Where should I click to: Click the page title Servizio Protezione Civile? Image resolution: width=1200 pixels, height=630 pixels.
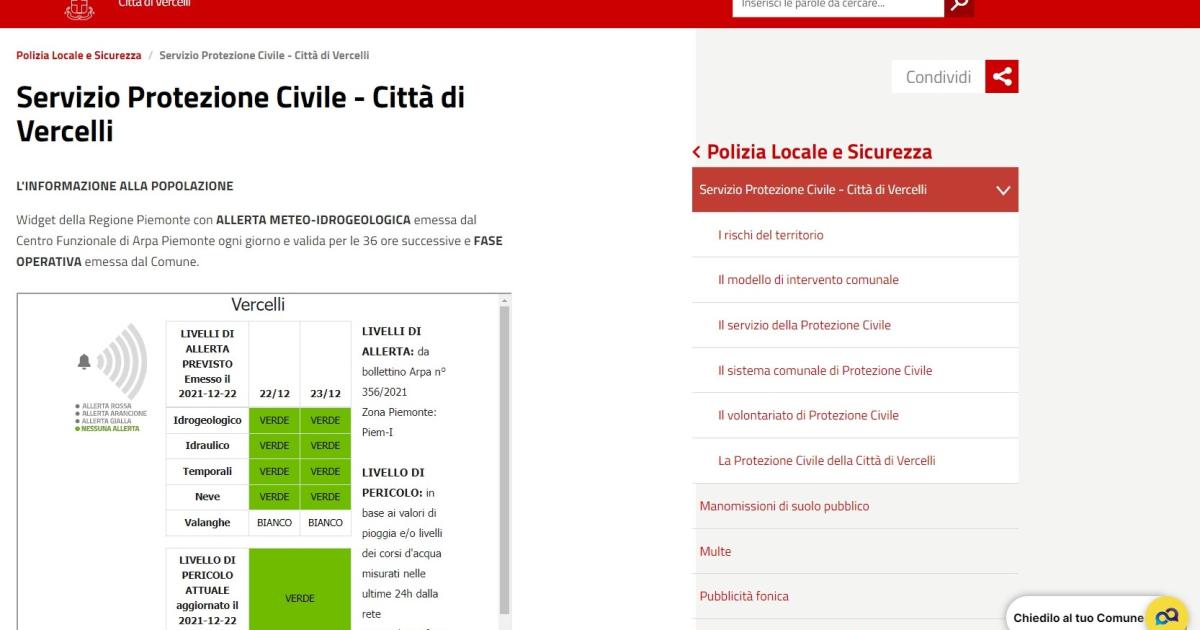click(240, 114)
